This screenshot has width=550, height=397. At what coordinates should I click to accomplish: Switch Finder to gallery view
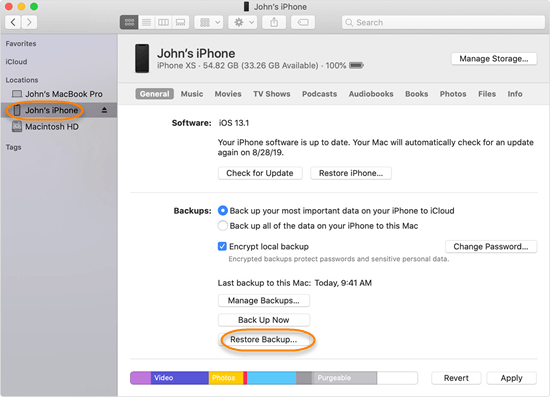click(x=180, y=22)
